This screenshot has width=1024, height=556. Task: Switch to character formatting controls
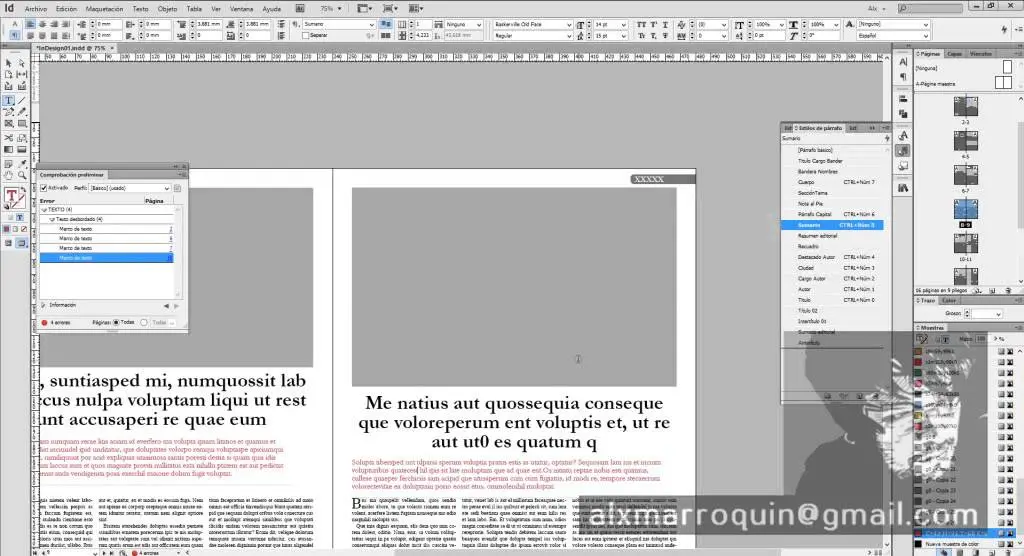tap(14, 24)
